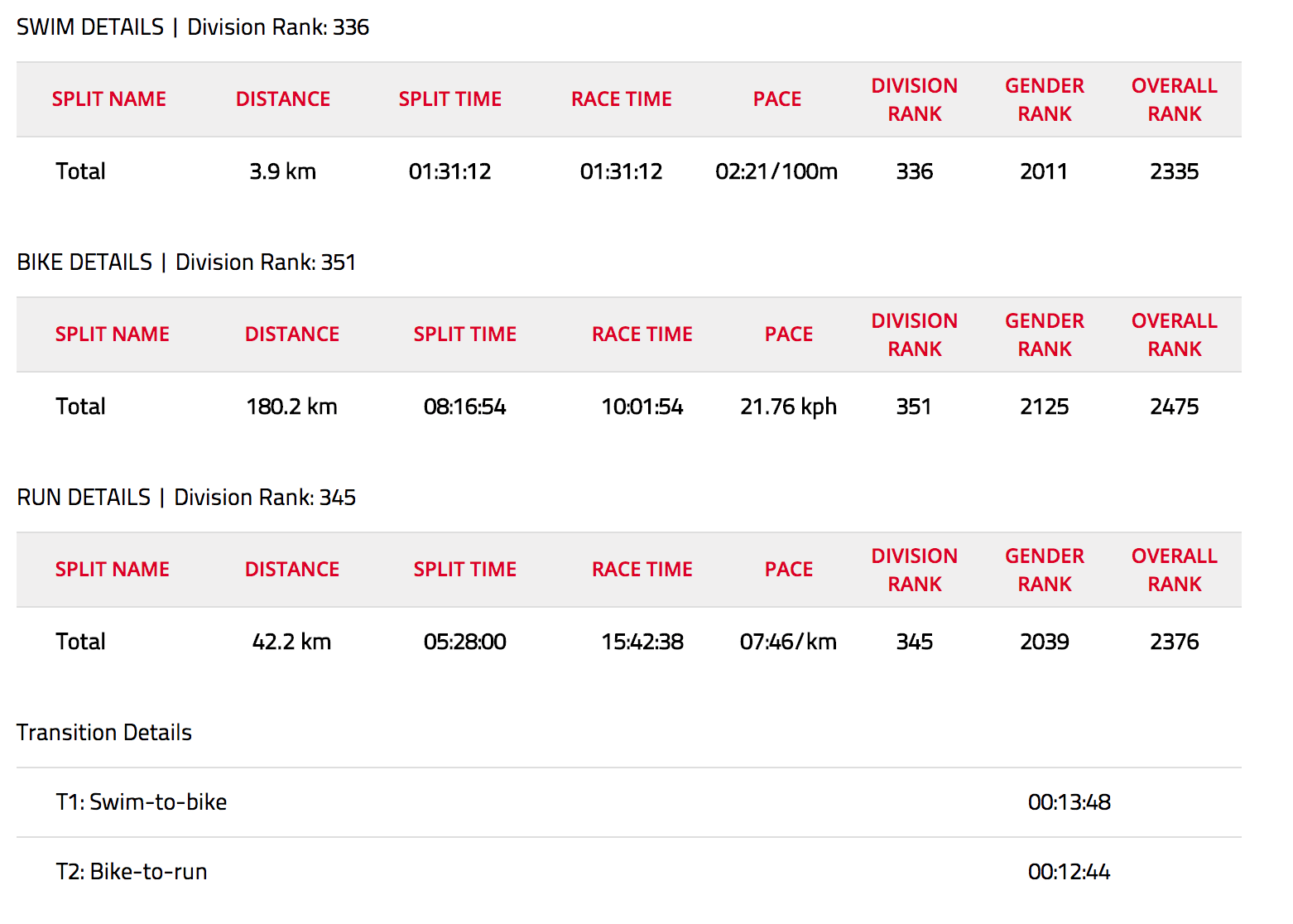
Task: Click the OVERALL RANK header in the run table
Action: [1174, 569]
